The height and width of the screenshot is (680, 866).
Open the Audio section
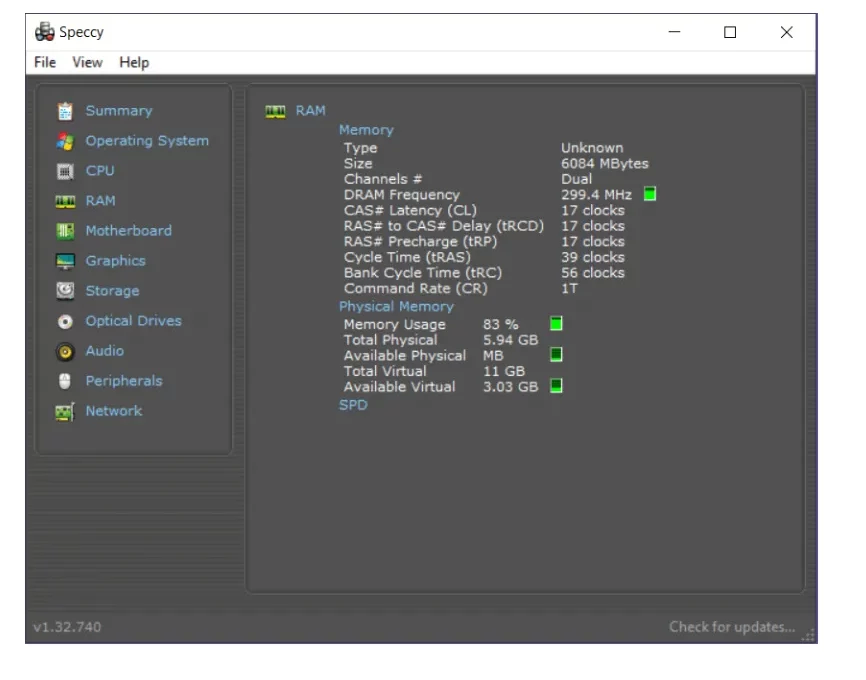click(x=104, y=351)
